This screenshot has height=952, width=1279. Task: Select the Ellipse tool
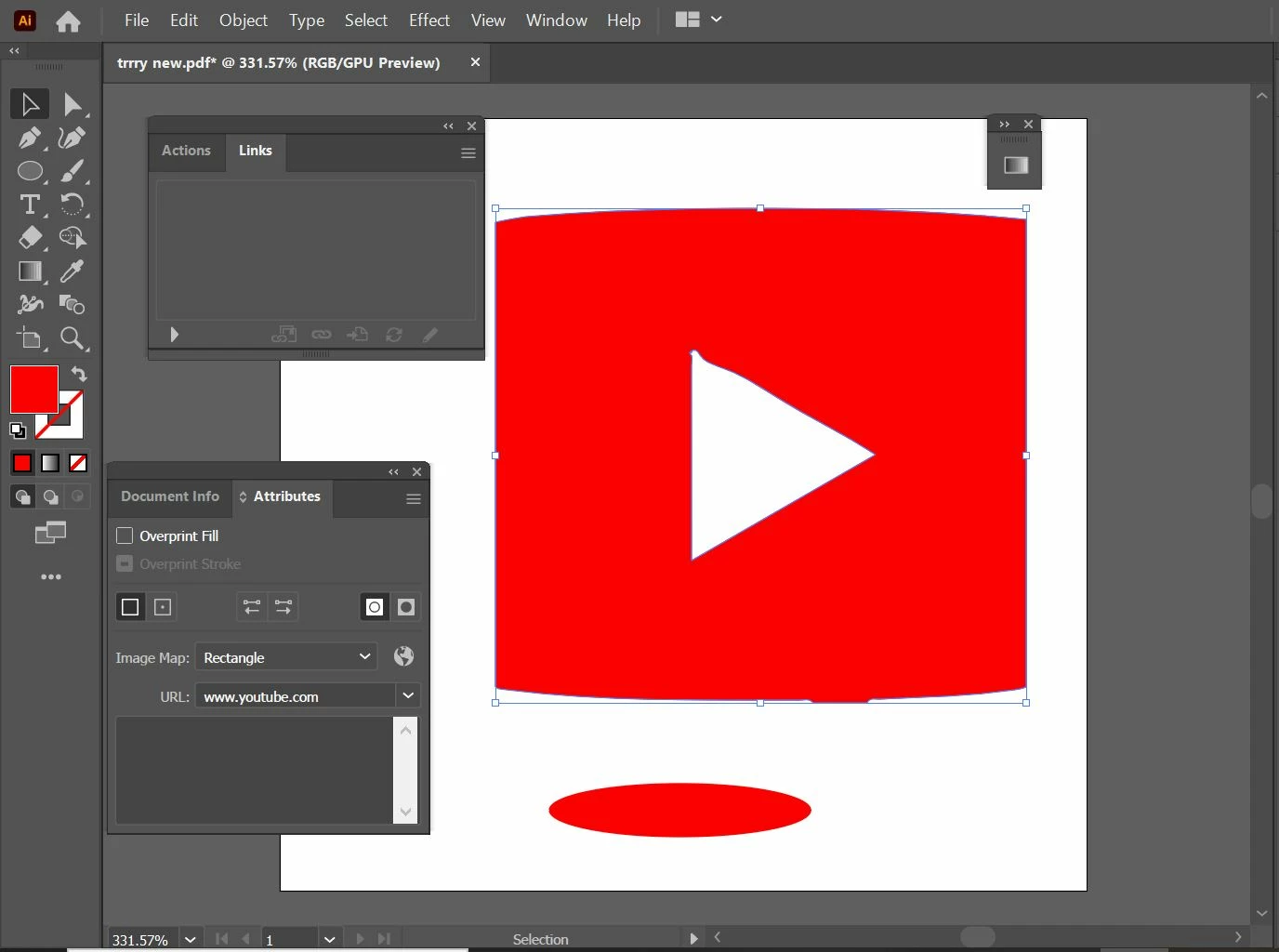(30, 171)
